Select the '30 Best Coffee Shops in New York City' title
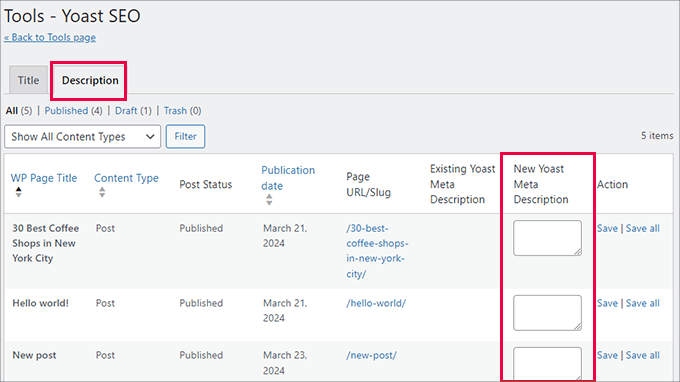The width and height of the screenshot is (680, 382). click(46, 243)
